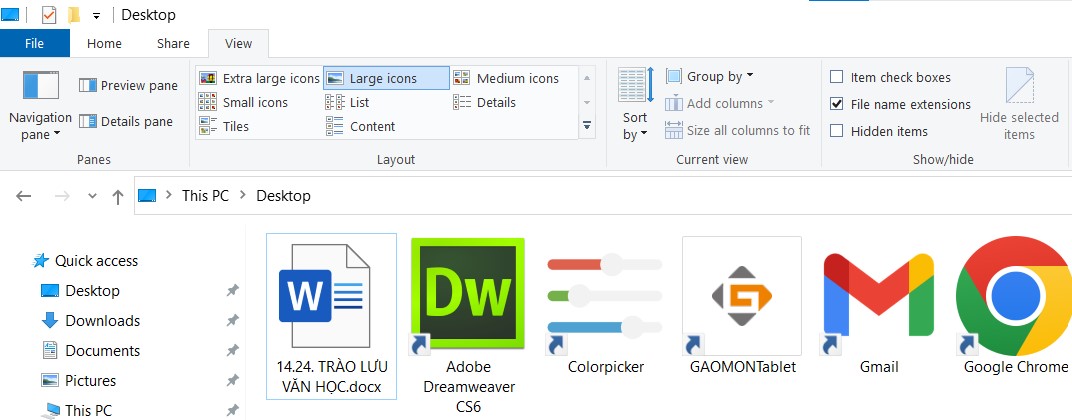Click pin icon next to Documents
1072x420 pixels.
pyautogui.click(x=232, y=351)
